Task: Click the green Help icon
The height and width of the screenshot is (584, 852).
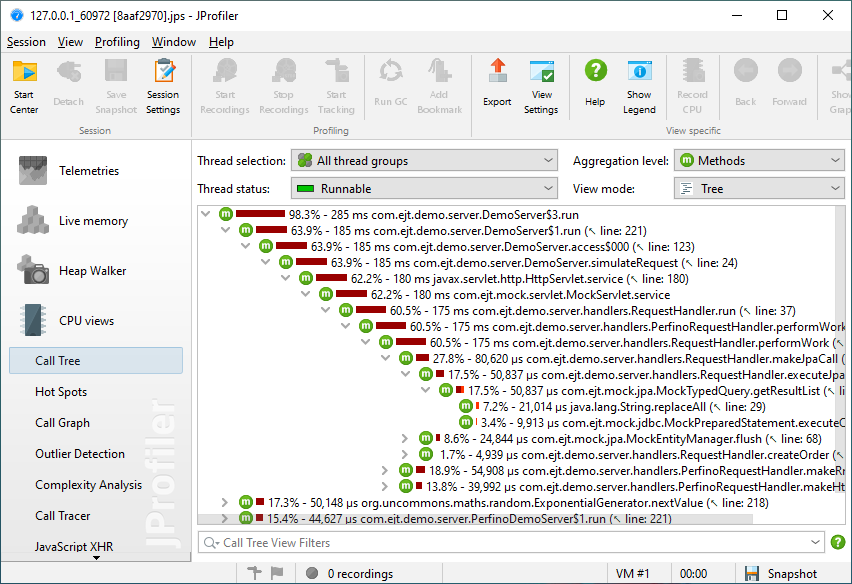Action: click(x=595, y=72)
